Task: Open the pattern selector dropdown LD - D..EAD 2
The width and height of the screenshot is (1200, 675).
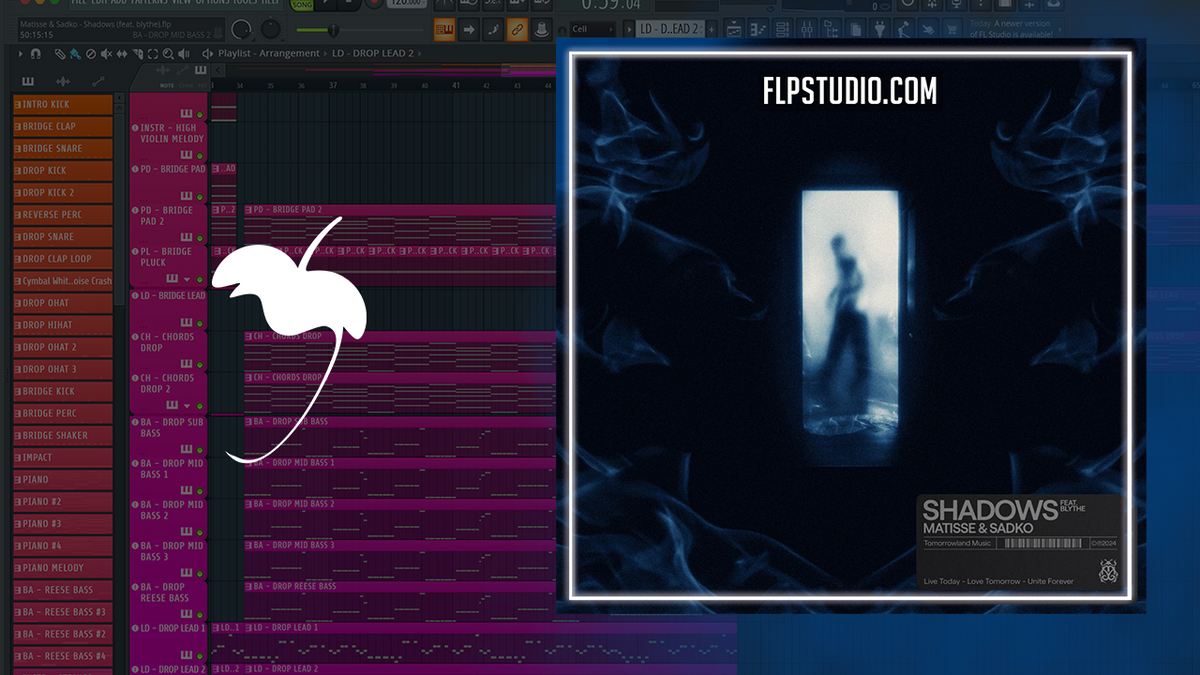Action: click(670, 29)
